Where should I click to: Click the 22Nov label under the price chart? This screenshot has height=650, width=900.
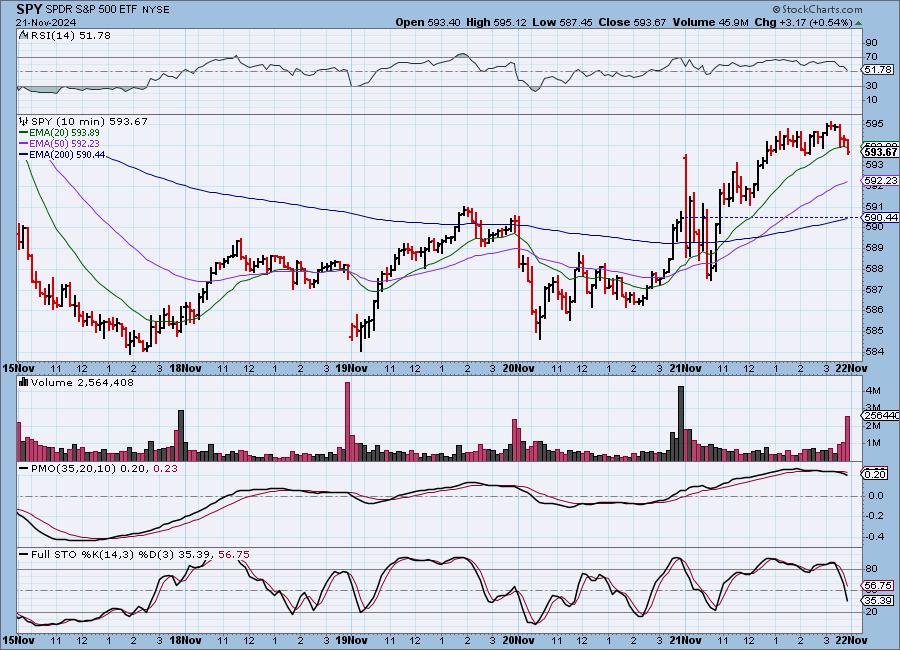click(852, 368)
